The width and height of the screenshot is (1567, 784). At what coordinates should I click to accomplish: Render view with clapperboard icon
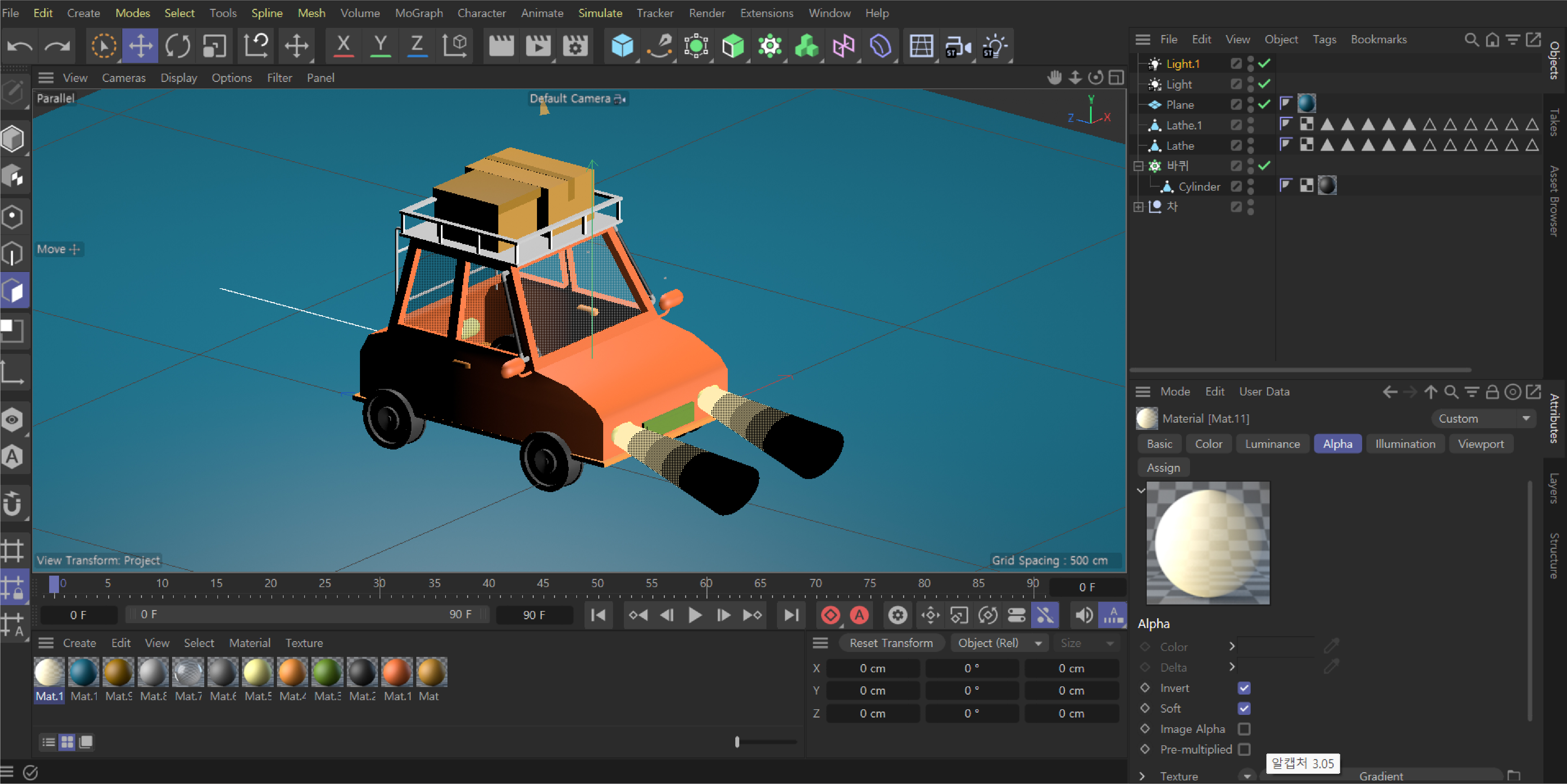coord(501,46)
